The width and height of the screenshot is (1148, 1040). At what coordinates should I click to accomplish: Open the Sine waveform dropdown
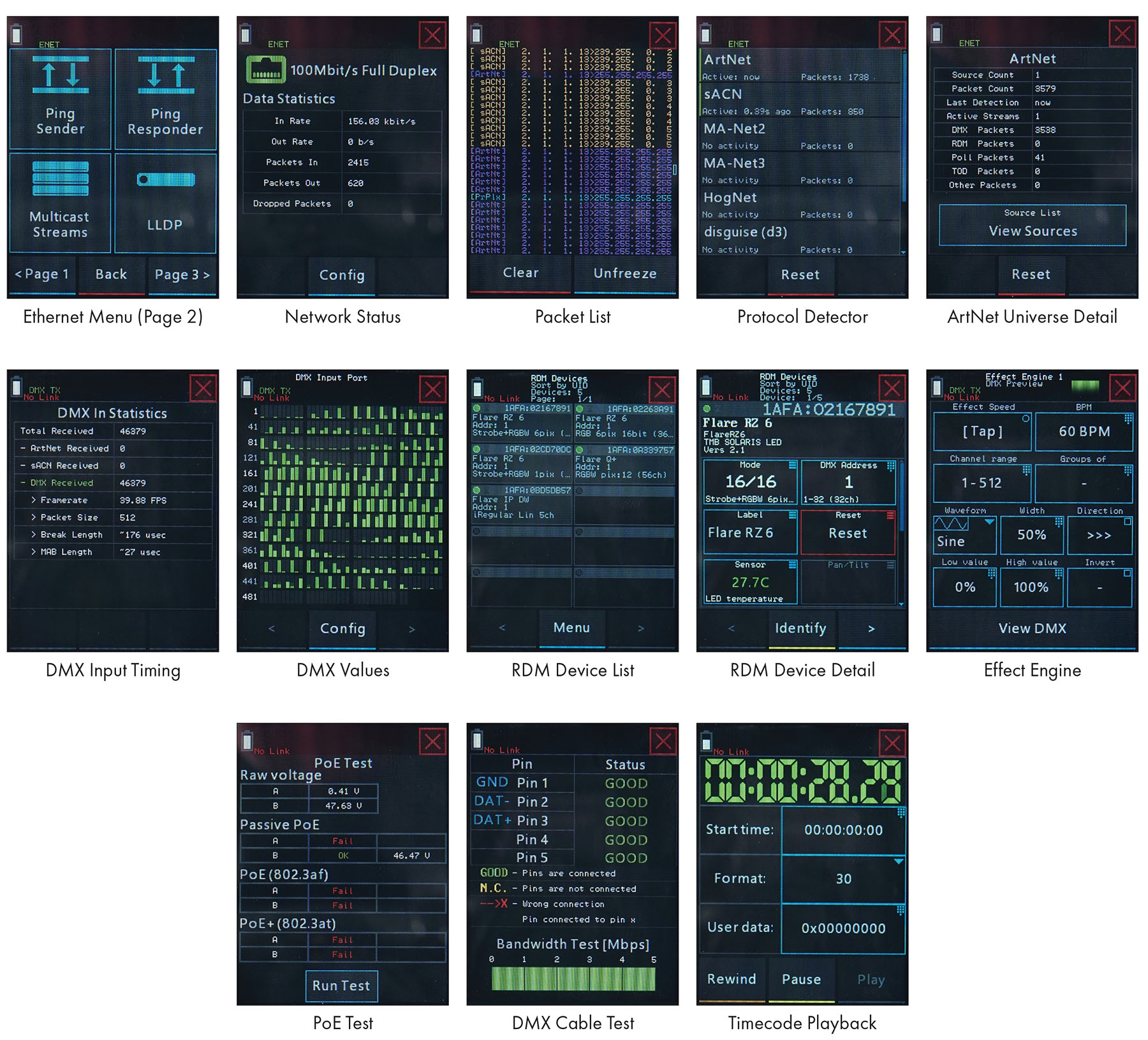(964, 534)
